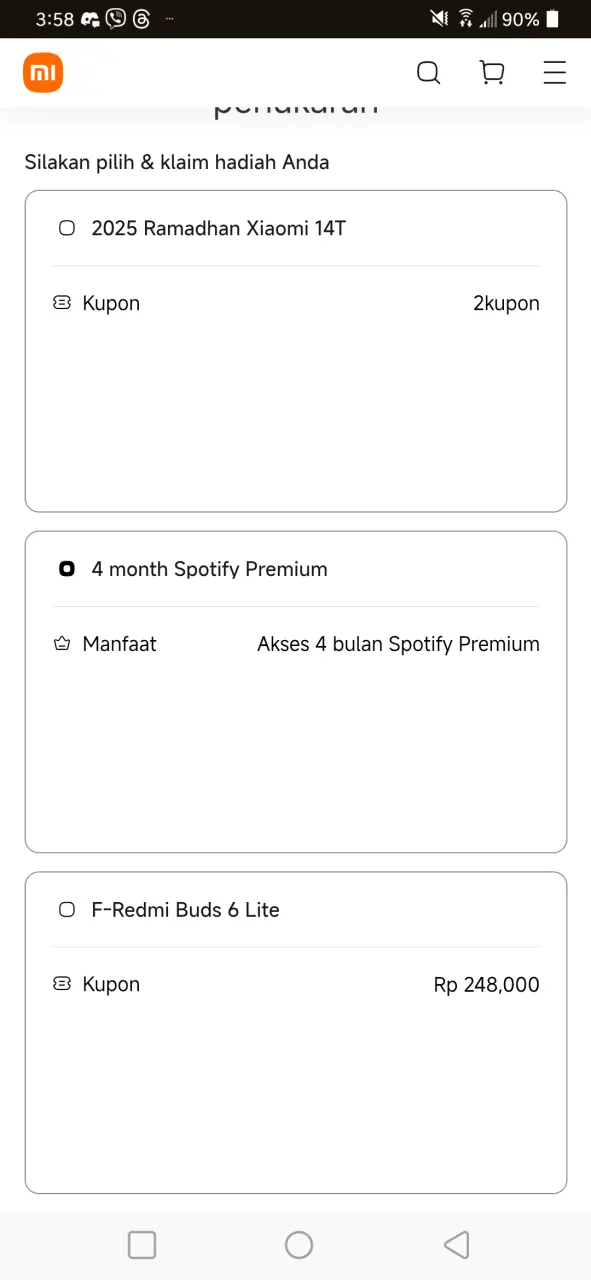The height and width of the screenshot is (1280, 591).
Task: Tap the Rp 248,000 coupon value
Action: click(x=487, y=984)
